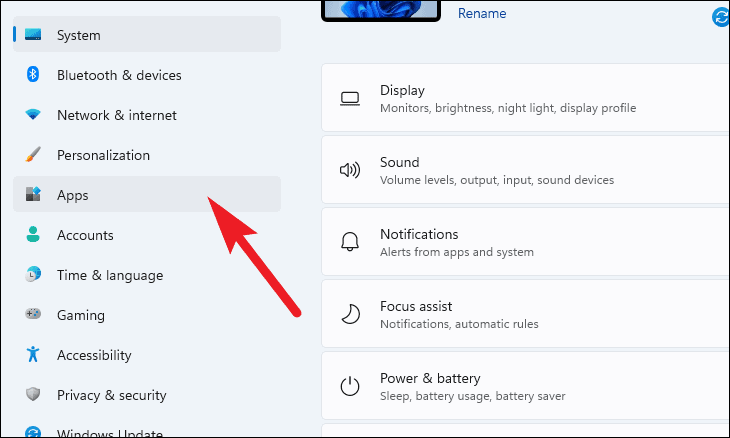Screen dimensions: 730x438
Task: Click the Wi-Fi network icon in sidebar
Action: tap(33, 115)
